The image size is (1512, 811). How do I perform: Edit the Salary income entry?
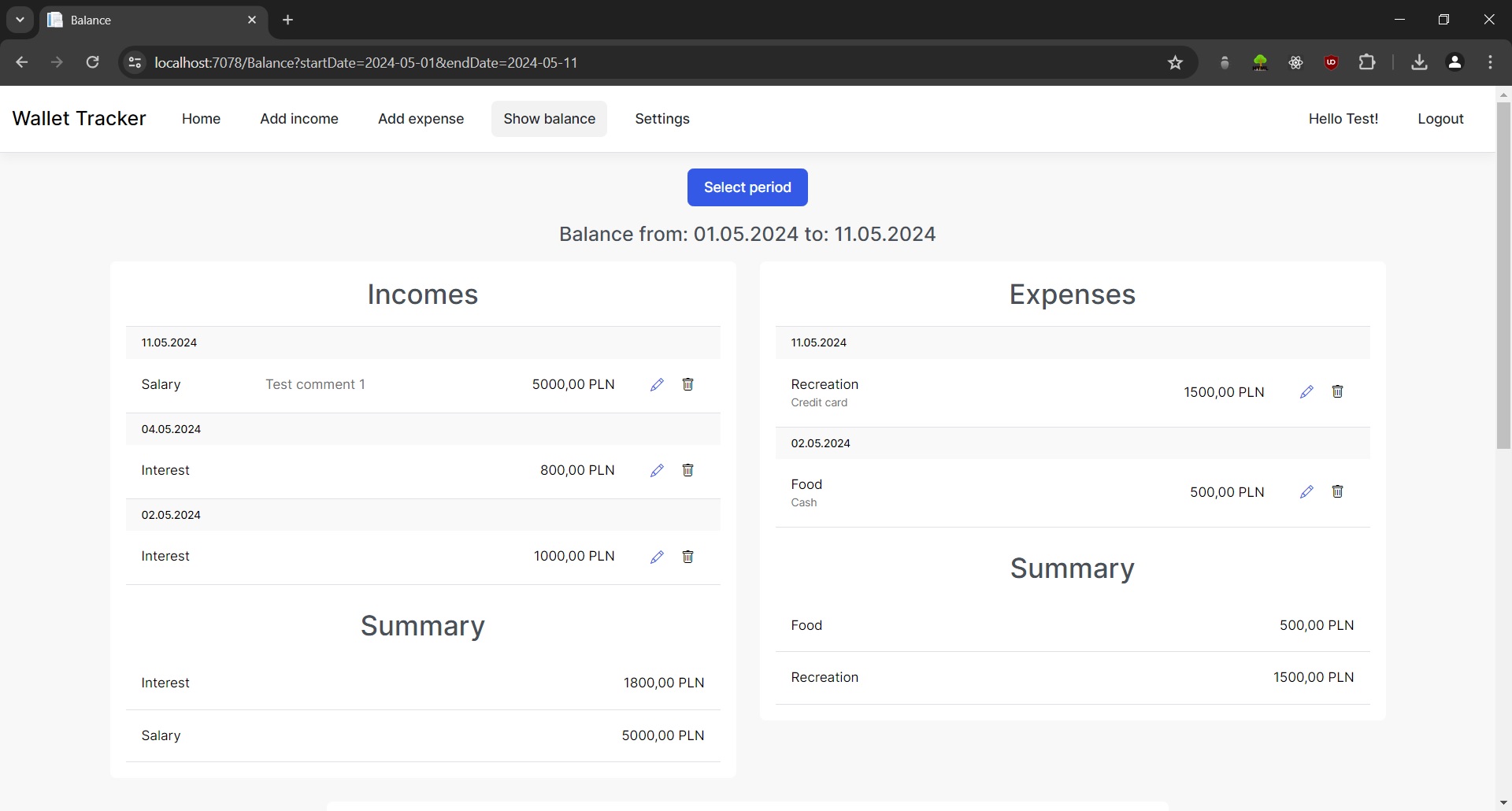(657, 384)
